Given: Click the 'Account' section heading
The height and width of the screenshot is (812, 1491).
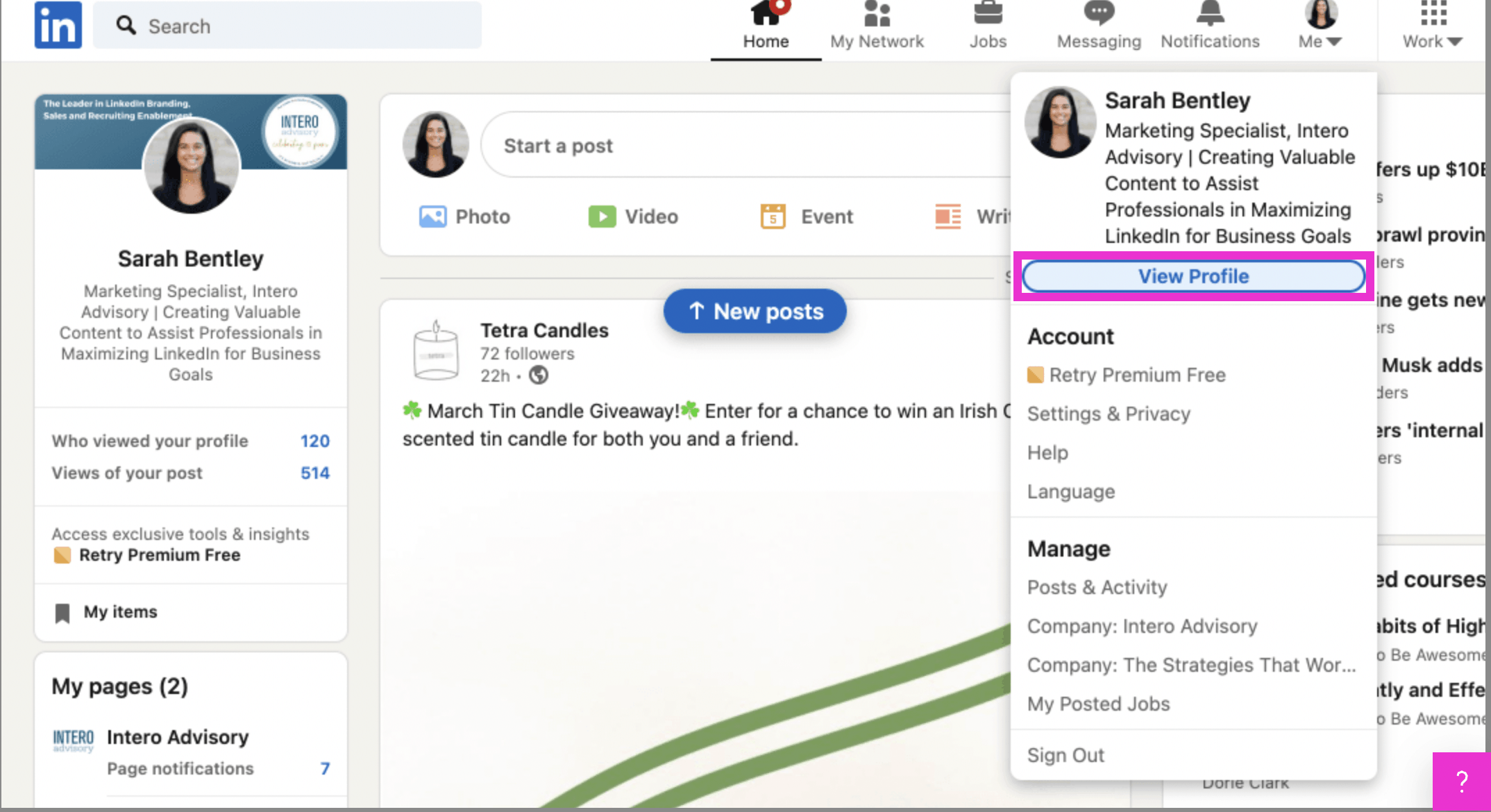Looking at the screenshot, I should (x=1070, y=337).
